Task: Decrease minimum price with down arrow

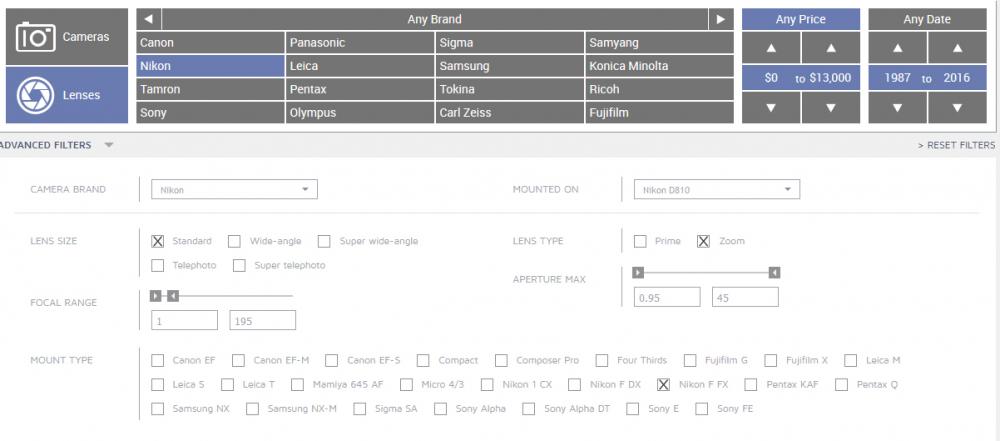Action: (x=771, y=108)
